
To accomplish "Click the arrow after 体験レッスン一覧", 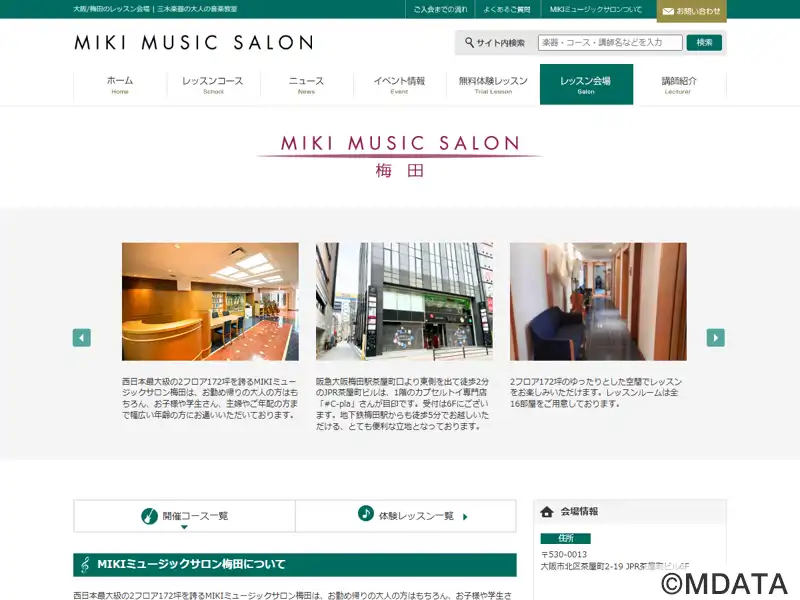I will 465,517.
